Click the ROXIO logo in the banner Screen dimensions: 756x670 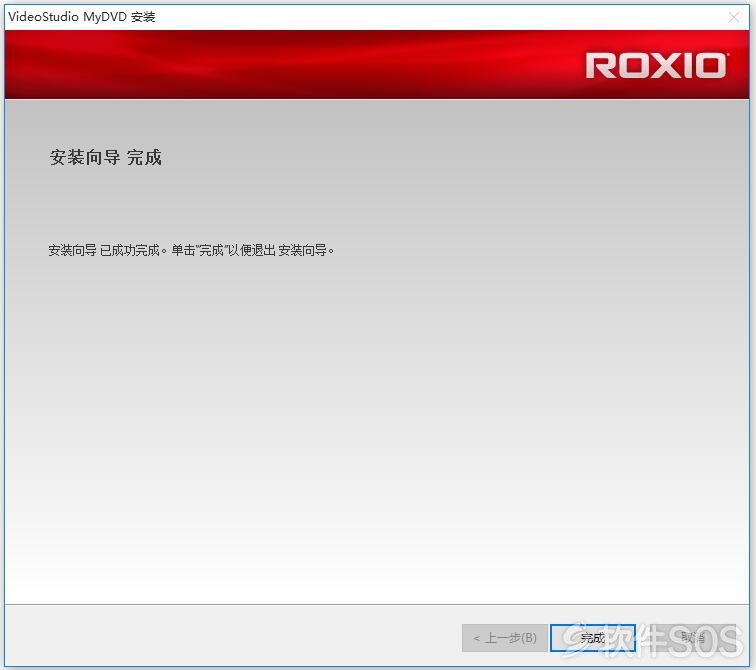(x=656, y=66)
